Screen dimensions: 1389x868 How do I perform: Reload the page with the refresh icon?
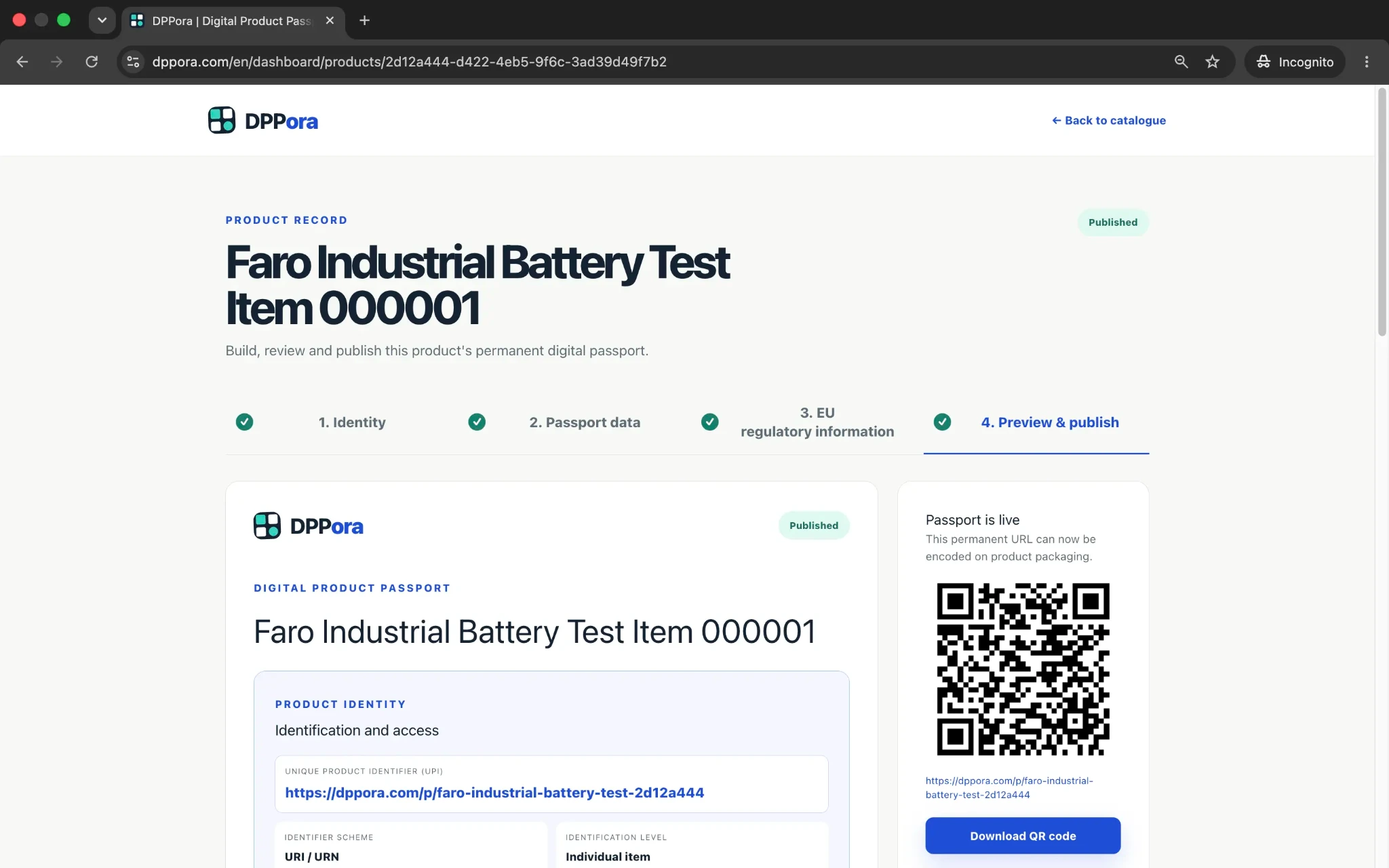pos(92,62)
